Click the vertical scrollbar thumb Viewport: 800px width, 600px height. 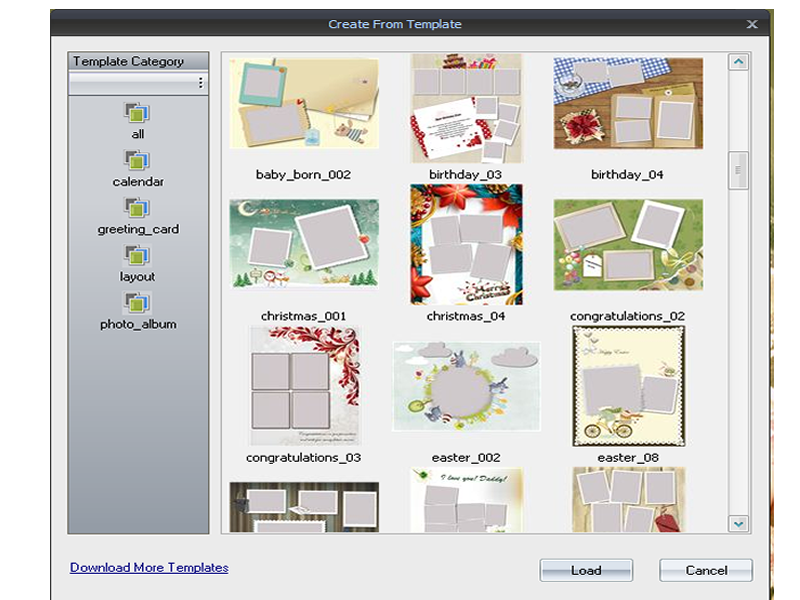click(x=738, y=170)
